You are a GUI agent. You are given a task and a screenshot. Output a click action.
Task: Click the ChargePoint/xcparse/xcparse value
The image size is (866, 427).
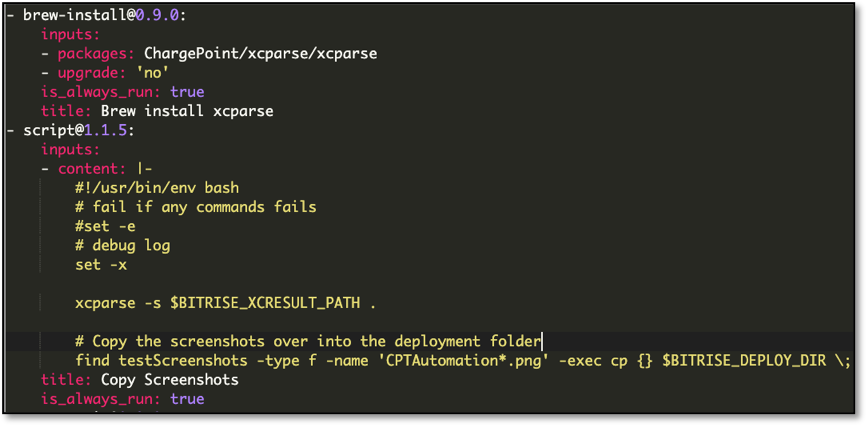click(x=260, y=53)
